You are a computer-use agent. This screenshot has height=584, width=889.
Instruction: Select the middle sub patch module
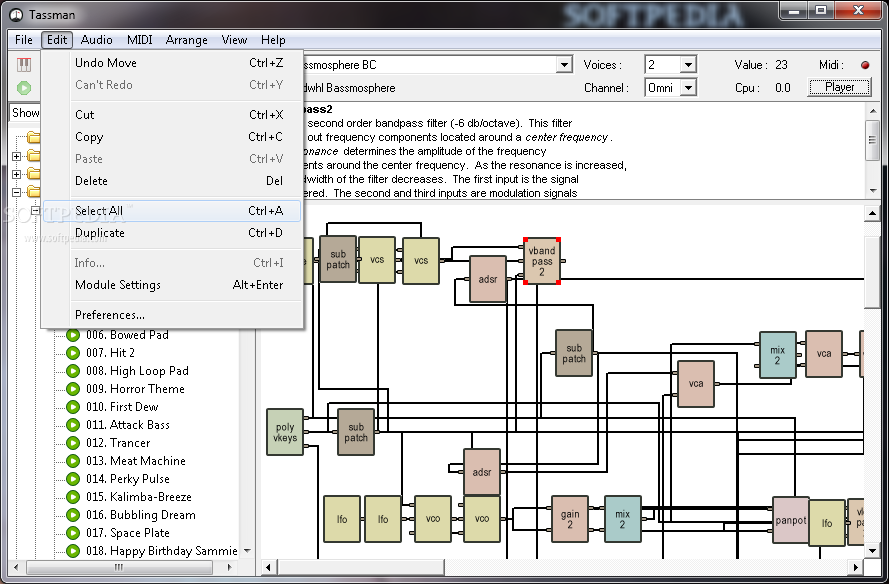574,353
